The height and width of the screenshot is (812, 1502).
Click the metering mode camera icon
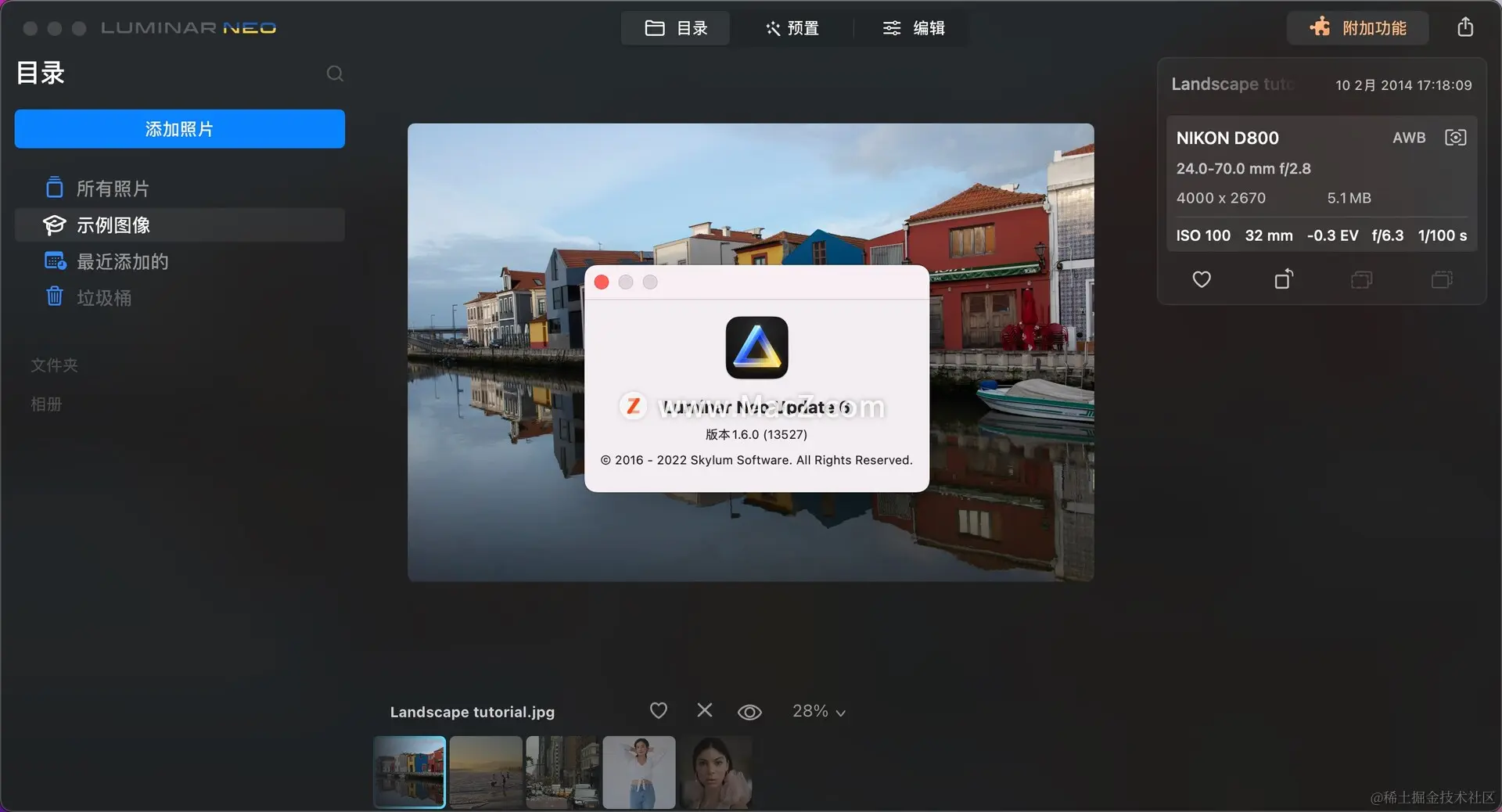tap(1455, 138)
